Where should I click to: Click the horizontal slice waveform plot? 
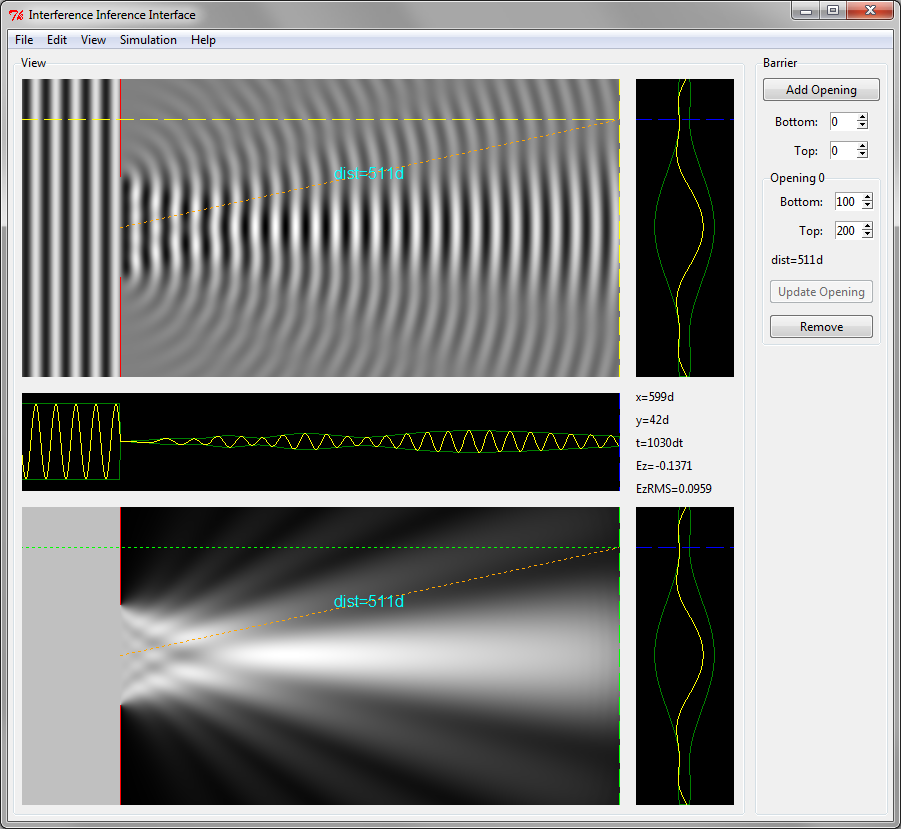[321, 442]
